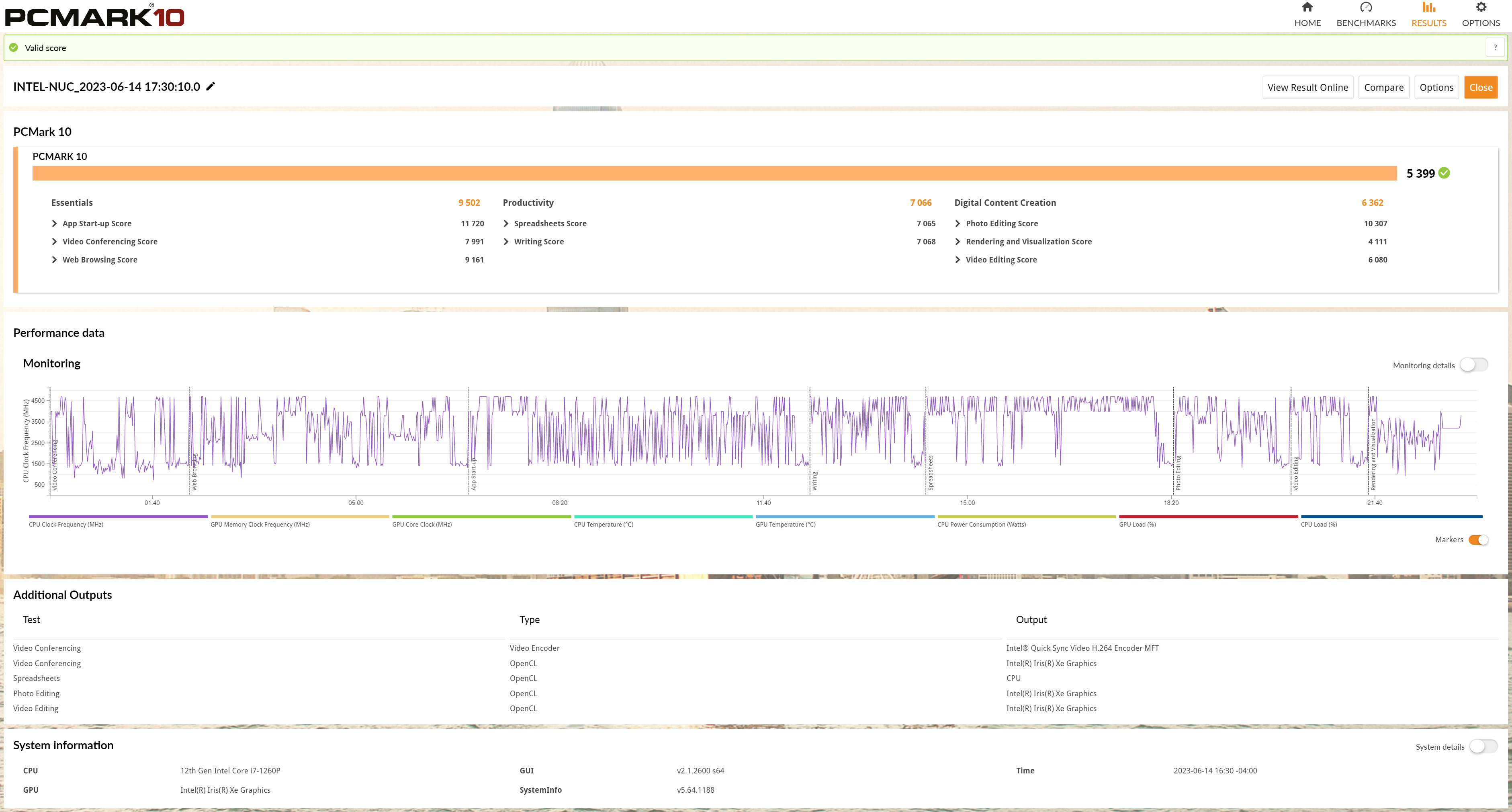Click the pencil icon to rename result

coord(211,87)
